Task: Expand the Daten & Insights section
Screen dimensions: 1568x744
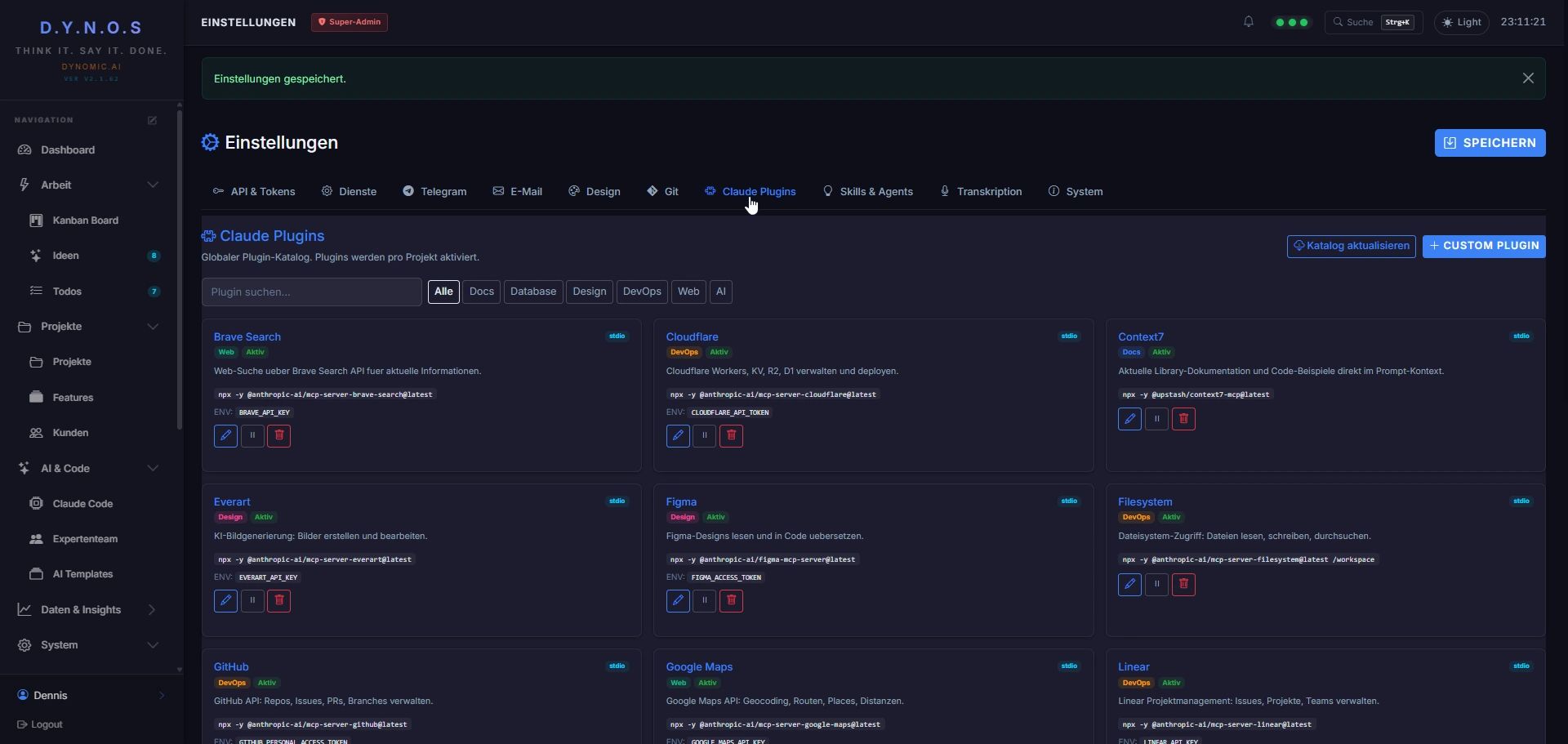Action: point(152,610)
